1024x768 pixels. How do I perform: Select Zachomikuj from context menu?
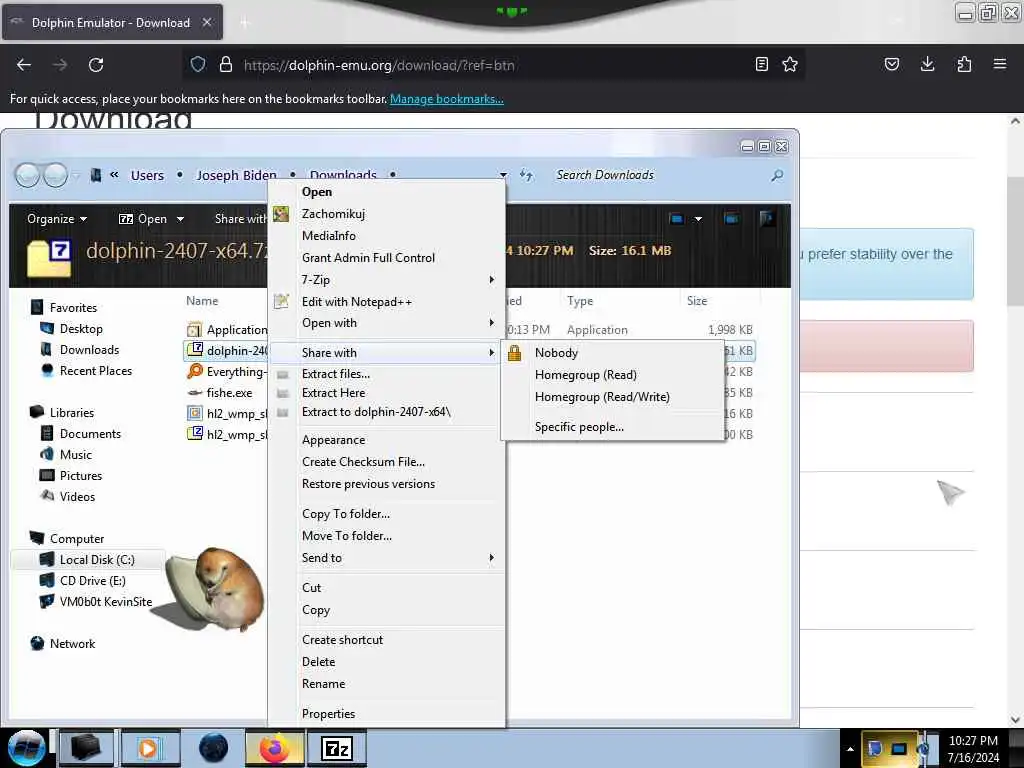(x=387, y=214)
